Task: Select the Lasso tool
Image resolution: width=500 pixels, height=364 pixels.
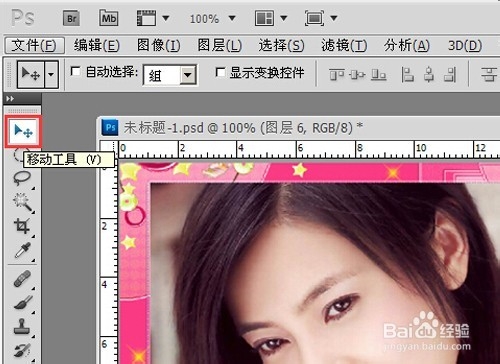Action: 22,178
